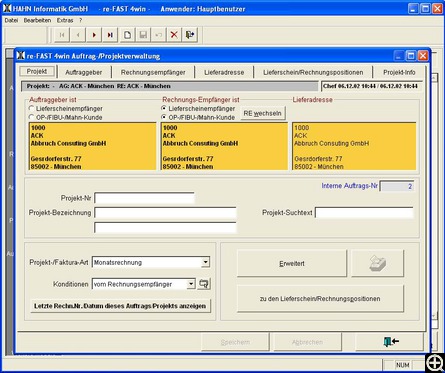Open the Extras menu
The height and width of the screenshot is (373, 445).
point(65,20)
